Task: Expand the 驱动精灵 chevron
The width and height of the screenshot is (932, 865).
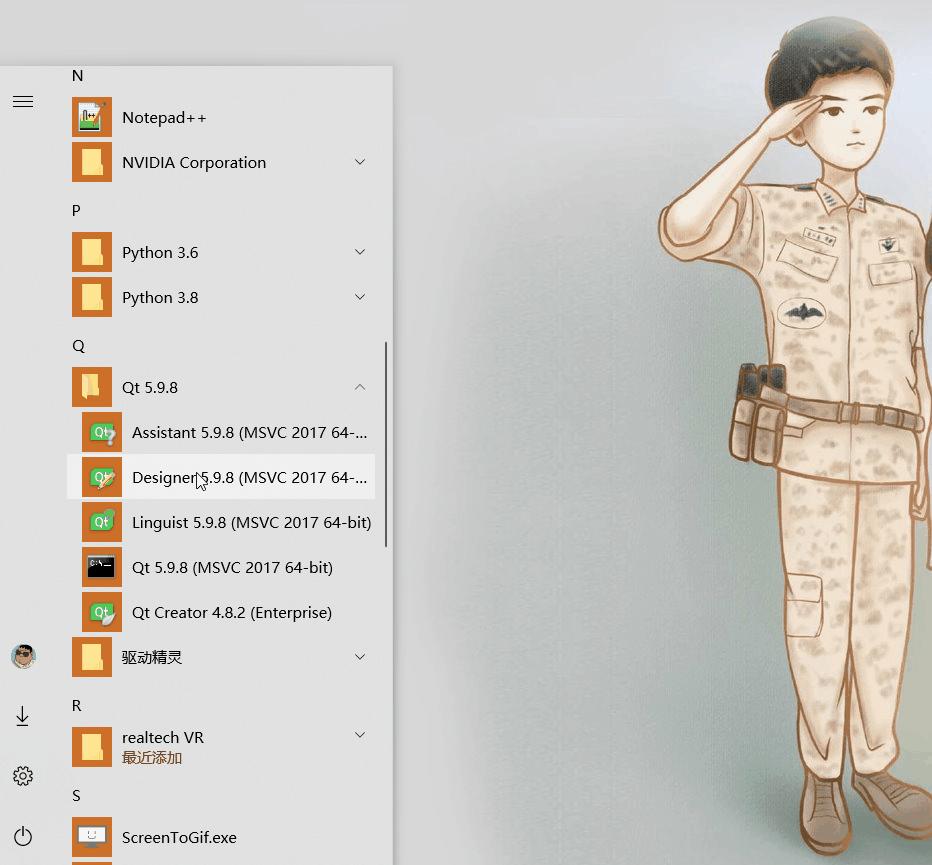Action: click(360, 657)
